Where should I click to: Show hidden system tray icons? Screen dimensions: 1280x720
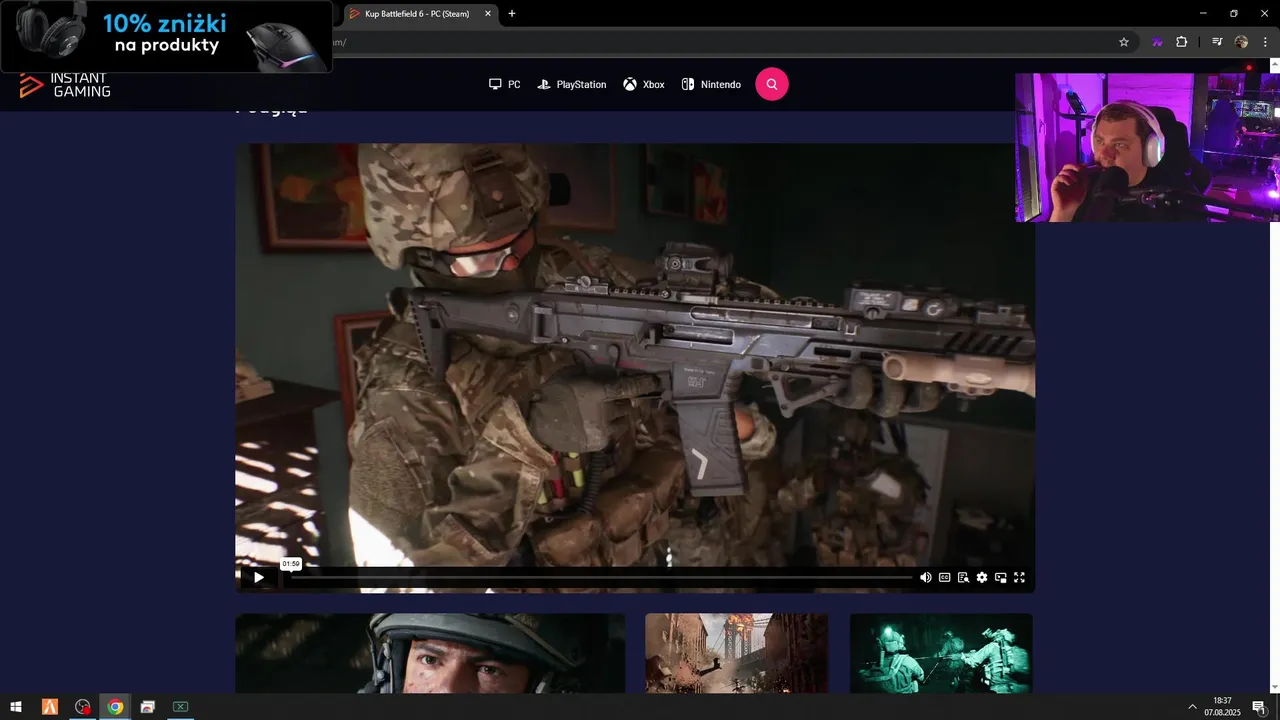(x=1192, y=707)
